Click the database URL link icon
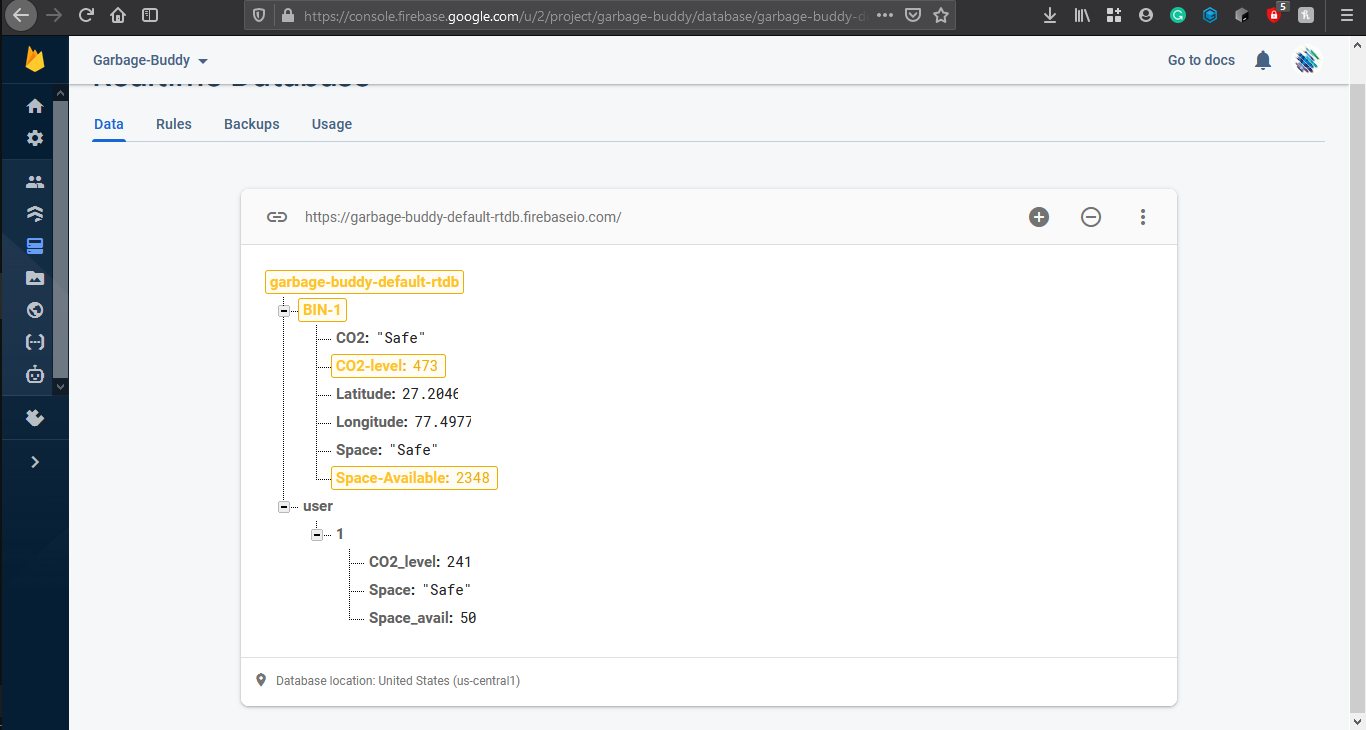This screenshot has width=1366, height=730. click(277, 217)
